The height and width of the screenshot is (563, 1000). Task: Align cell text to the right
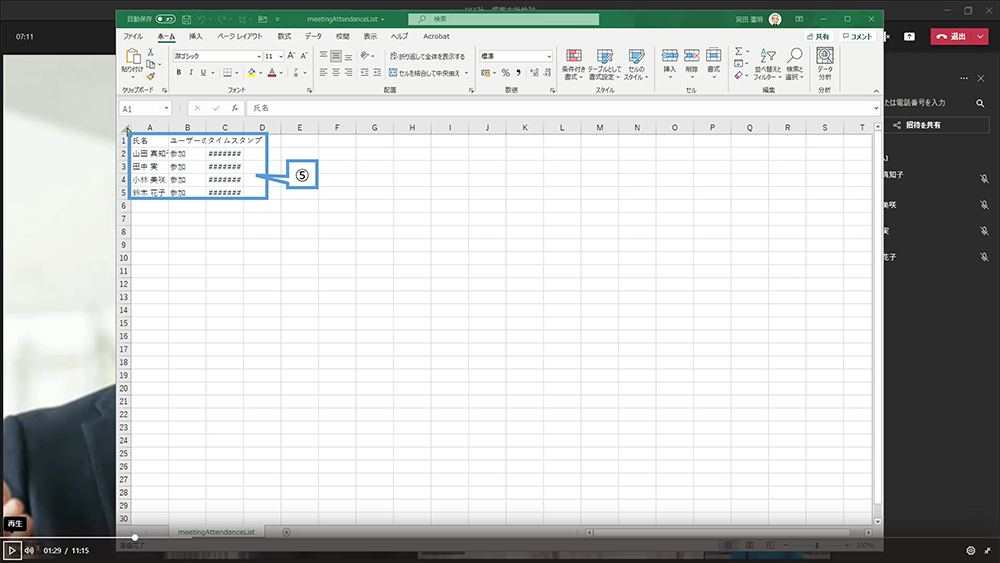point(348,73)
